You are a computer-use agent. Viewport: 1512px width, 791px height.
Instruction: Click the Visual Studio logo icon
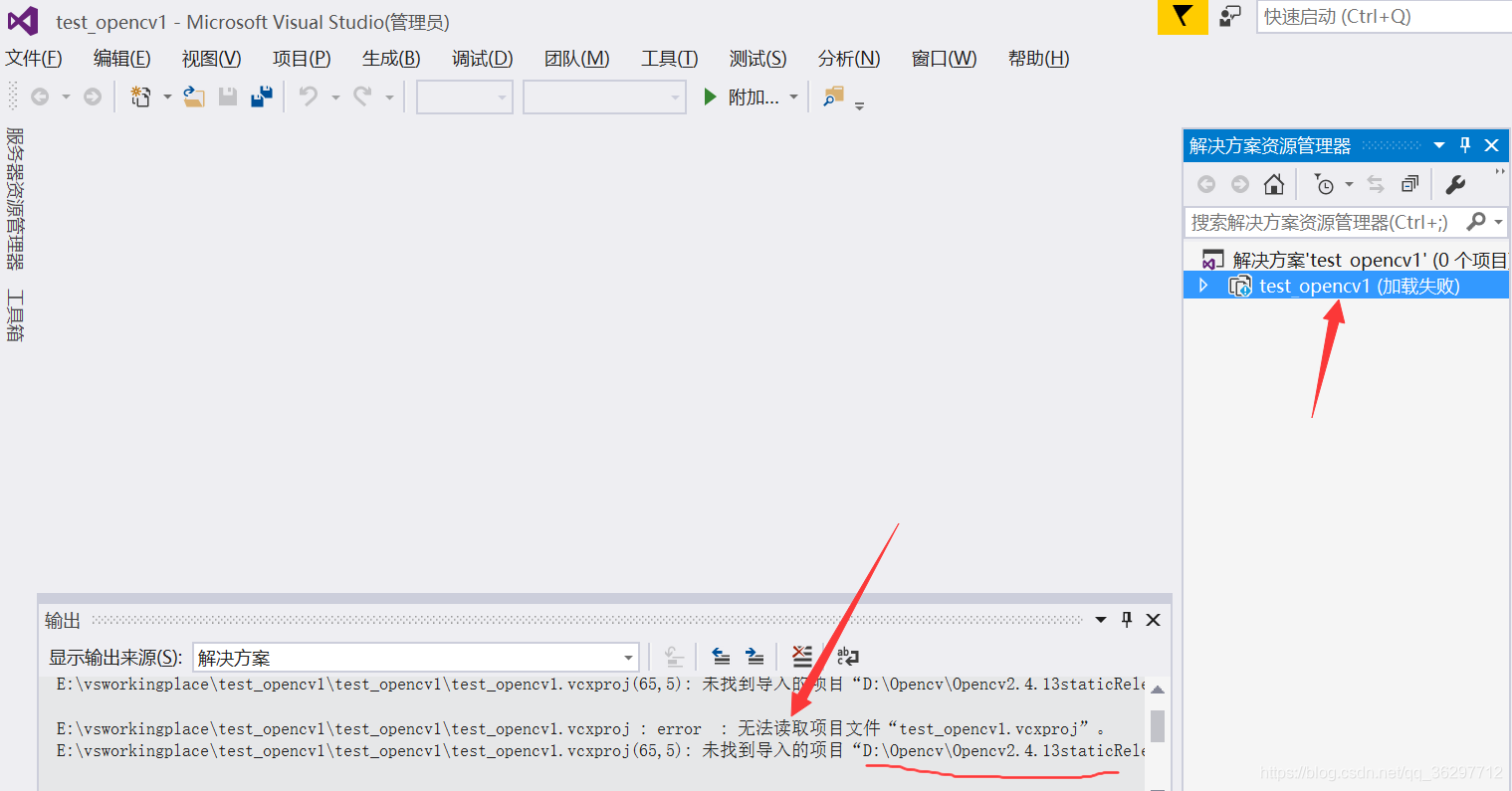click(22, 21)
